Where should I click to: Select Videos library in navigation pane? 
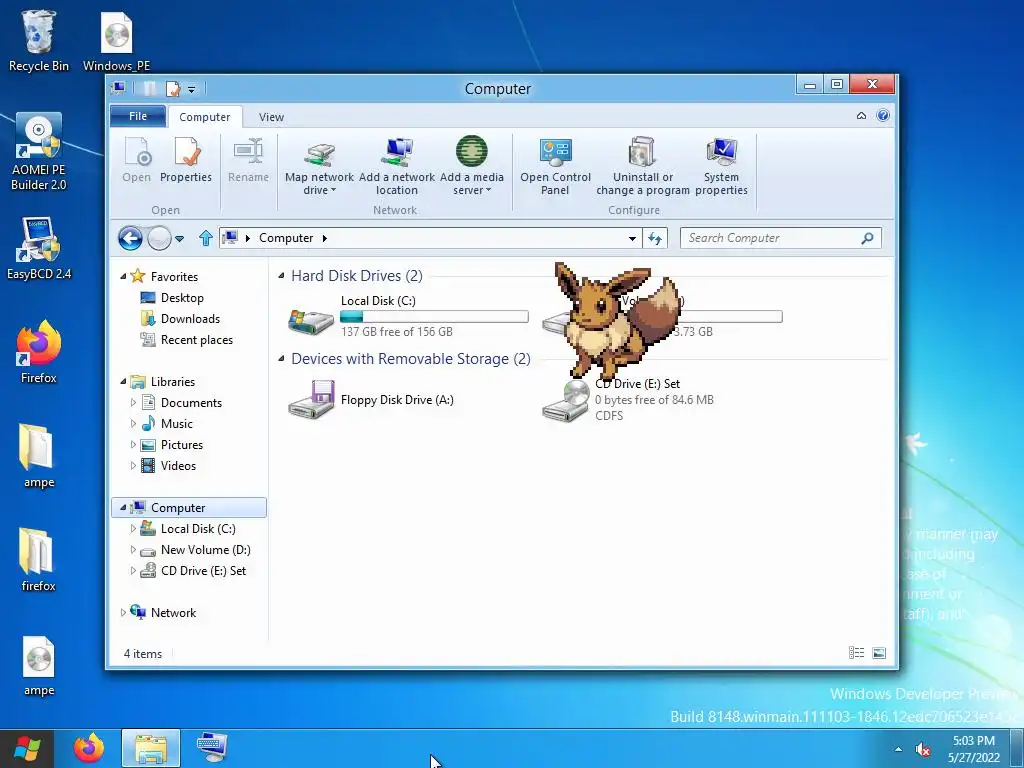[178, 466]
